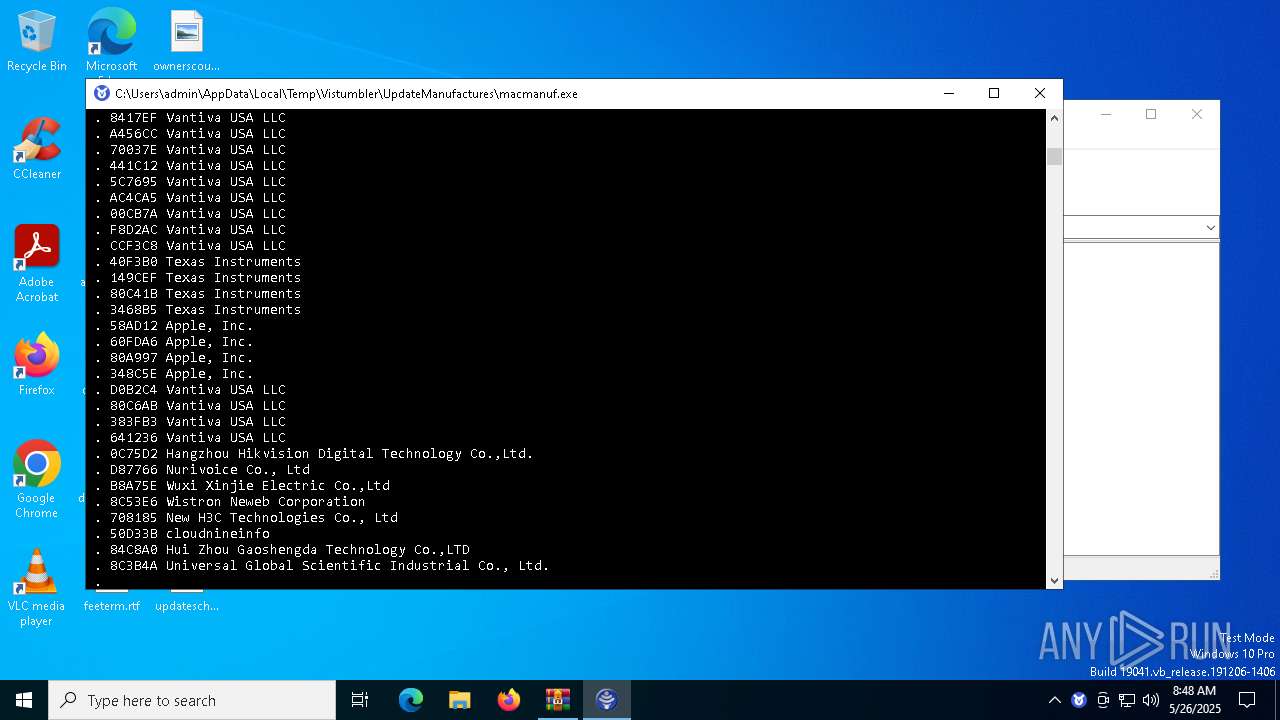This screenshot has height=720, width=1280.
Task: Open File Explorer from the taskbar
Action: [x=459, y=700]
